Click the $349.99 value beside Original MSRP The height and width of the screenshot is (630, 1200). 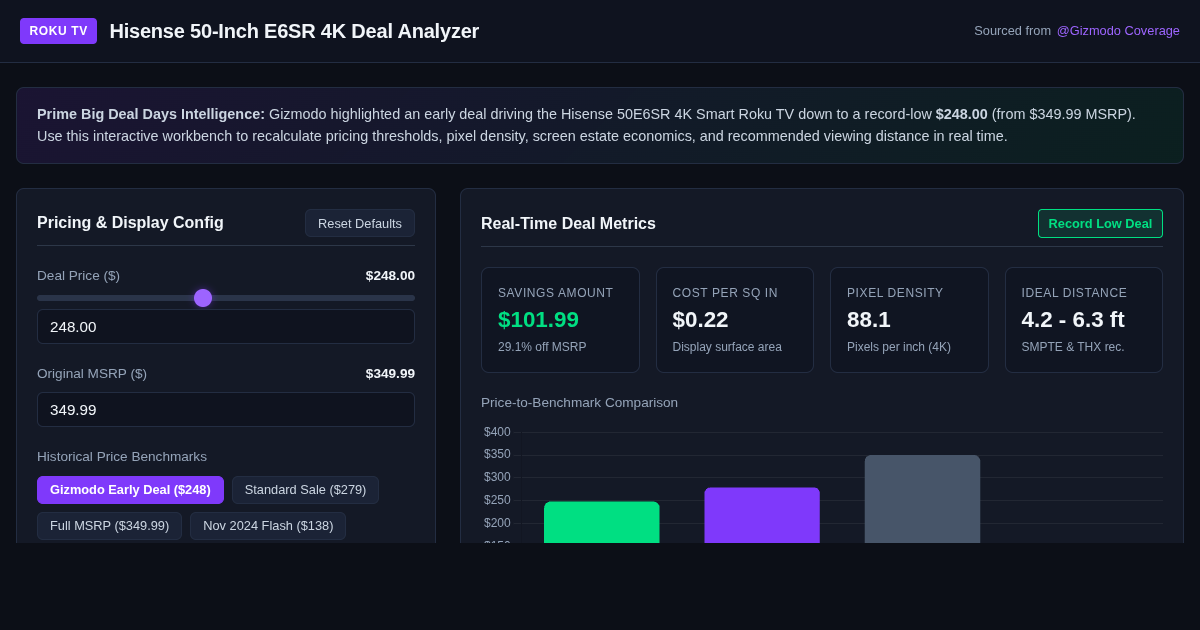390,374
